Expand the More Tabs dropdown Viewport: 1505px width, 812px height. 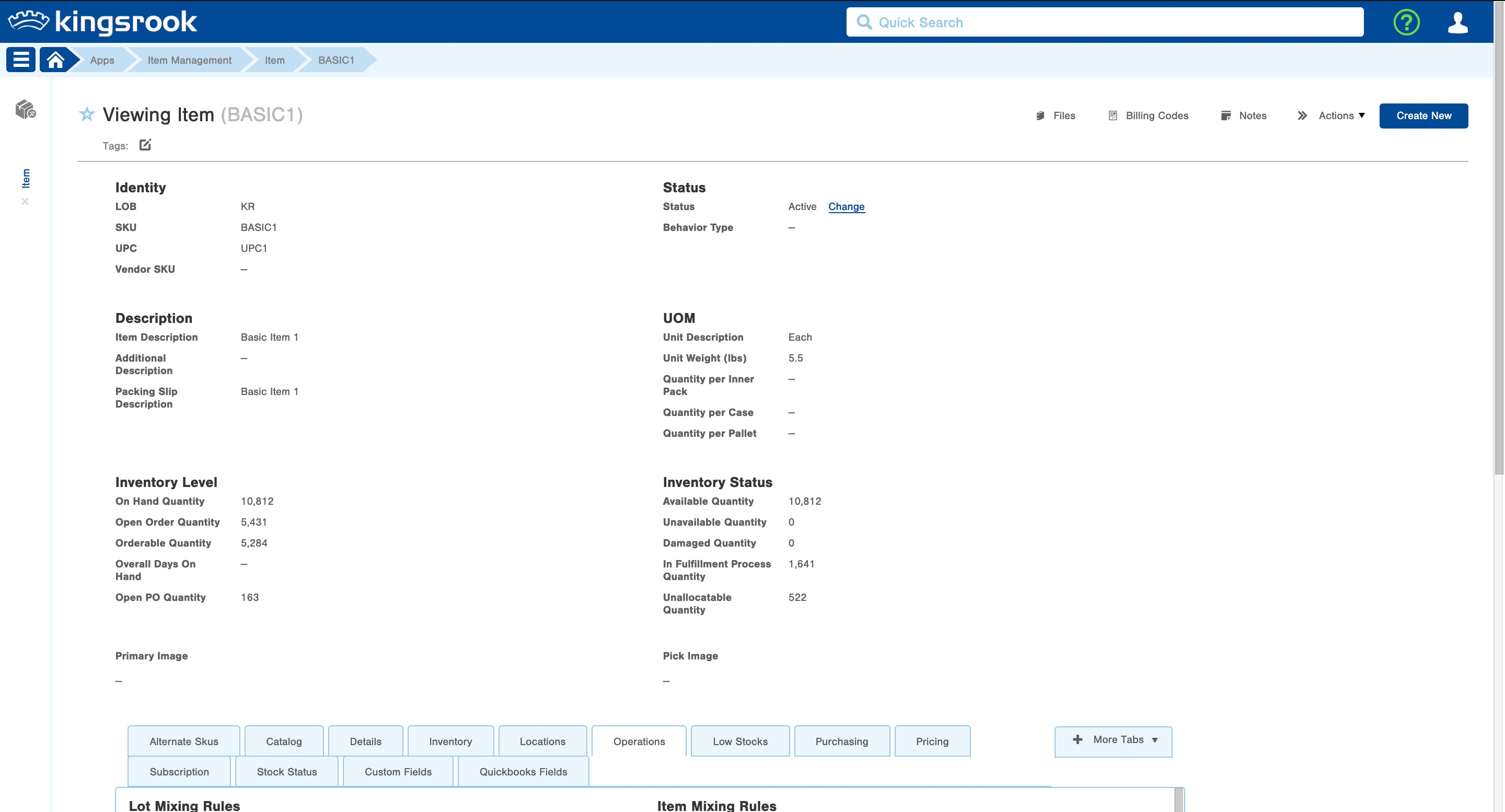(x=1113, y=740)
